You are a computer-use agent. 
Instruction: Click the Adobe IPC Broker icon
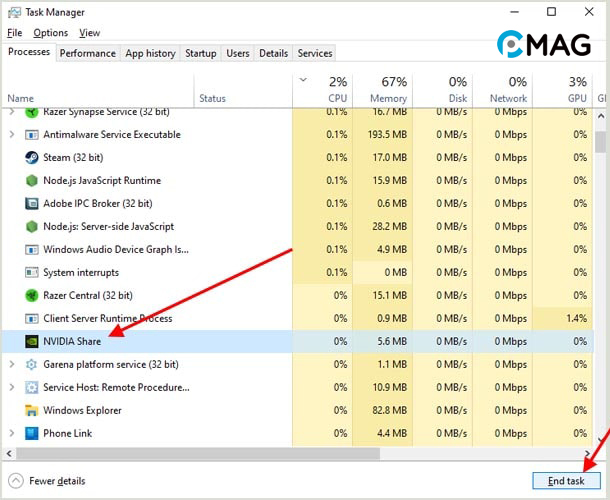32,204
